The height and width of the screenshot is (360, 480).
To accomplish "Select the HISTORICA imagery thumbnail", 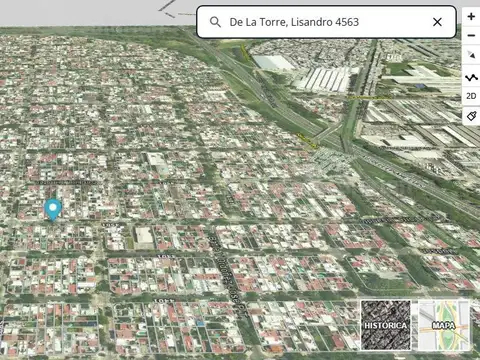I will click(x=386, y=325).
